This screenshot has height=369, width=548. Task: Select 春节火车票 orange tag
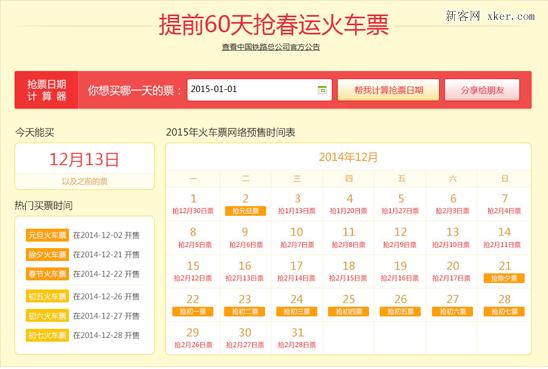click(47, 274)
